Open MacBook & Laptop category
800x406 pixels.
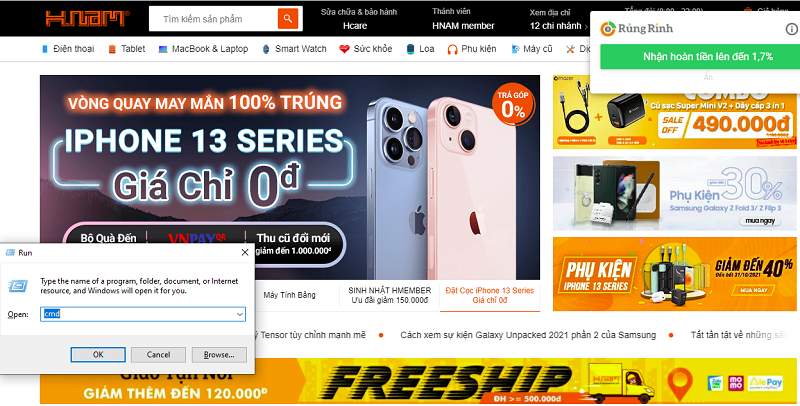(203, 49)
